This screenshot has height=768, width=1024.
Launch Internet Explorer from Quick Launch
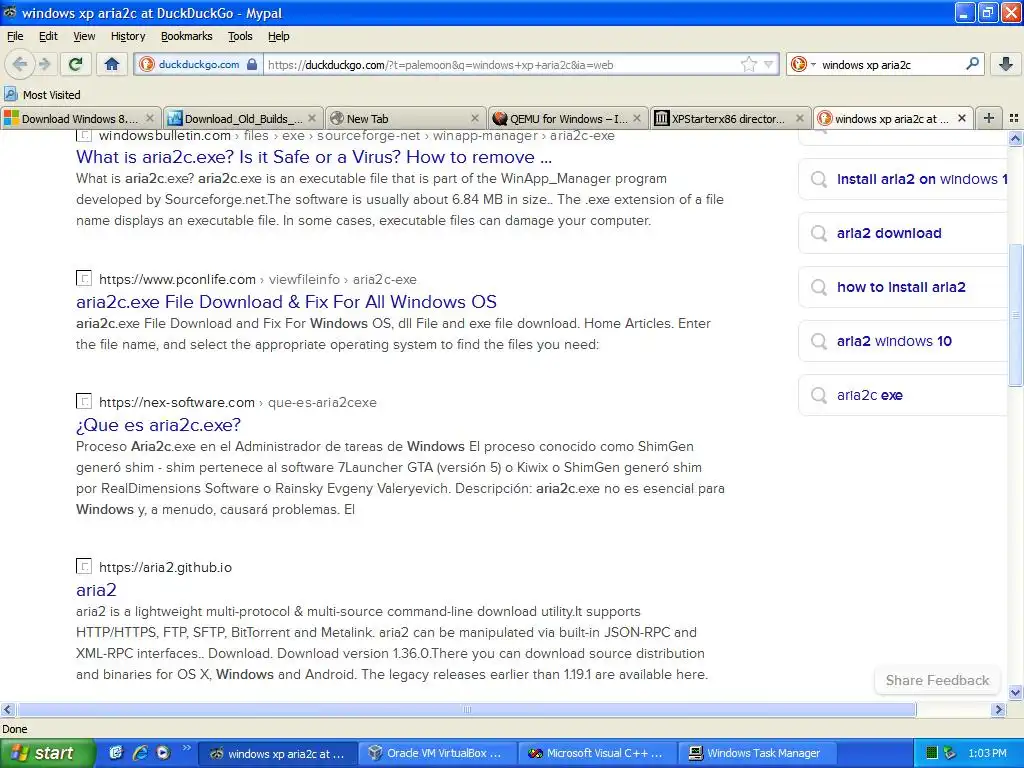(140, 753)
